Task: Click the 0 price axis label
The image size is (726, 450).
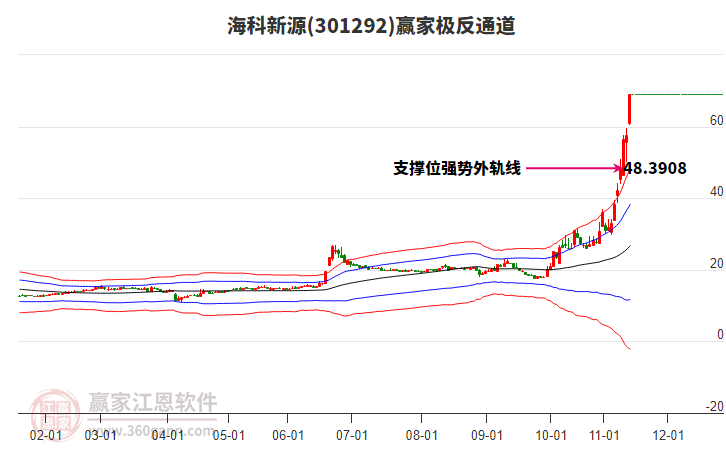Action: click(x=720, y=334)
